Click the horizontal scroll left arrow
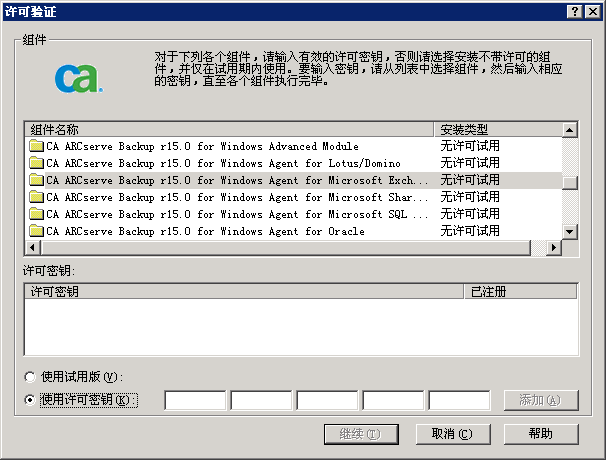Image resolution: width=606 pixels, height=460 pixels. (33, 247)
